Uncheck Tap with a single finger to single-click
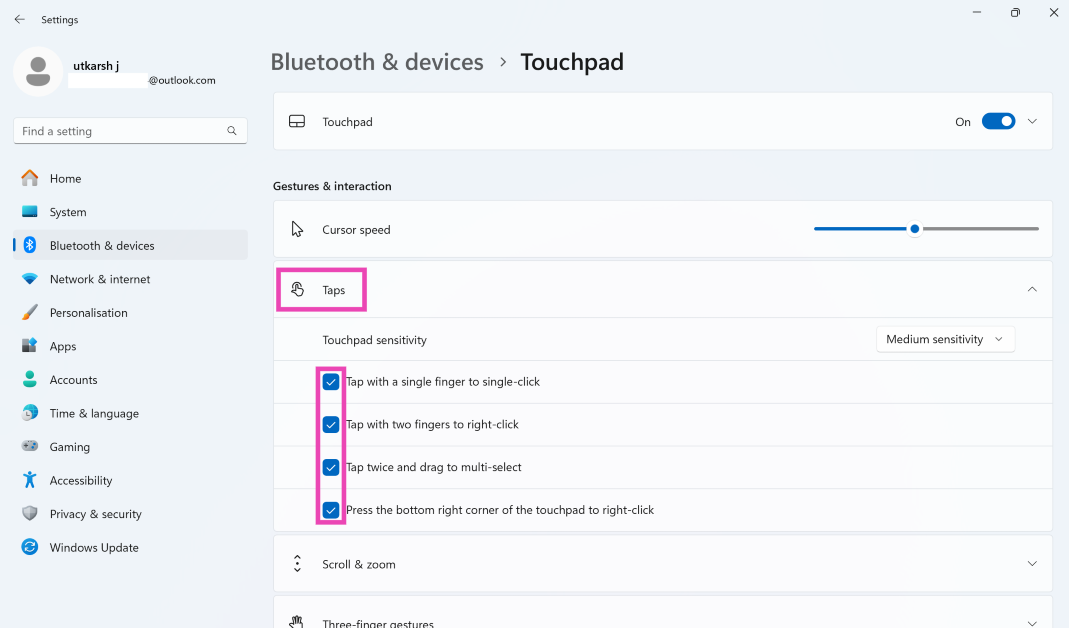Screen dimensions: 1069x628 (x=331, y=382)
